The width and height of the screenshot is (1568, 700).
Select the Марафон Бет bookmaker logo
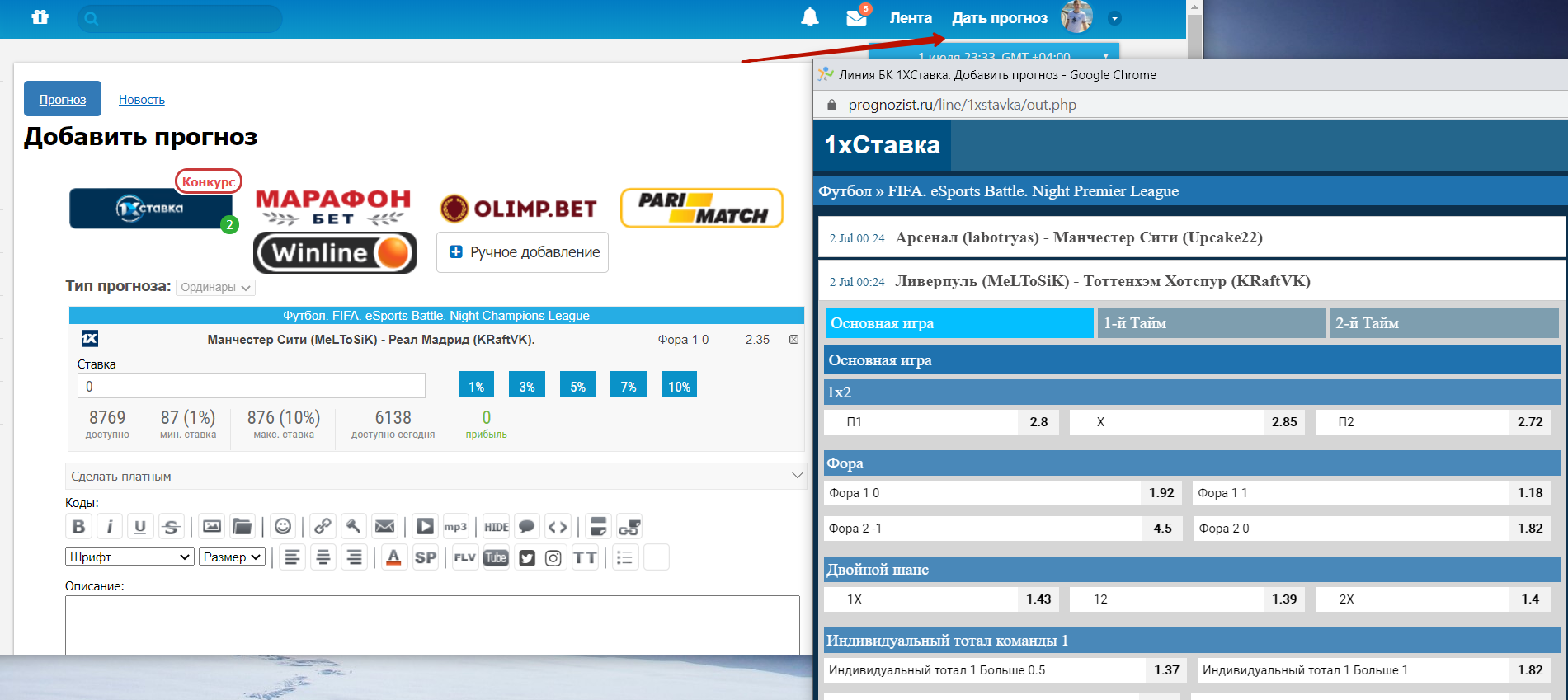[x=333, y=207]
